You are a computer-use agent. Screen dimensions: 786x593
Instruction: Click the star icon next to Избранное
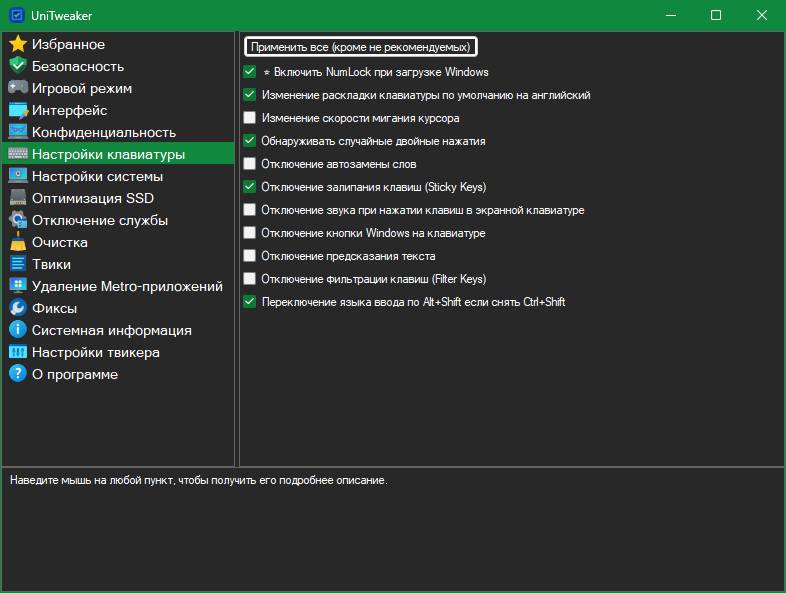click(x=17, y=44)
